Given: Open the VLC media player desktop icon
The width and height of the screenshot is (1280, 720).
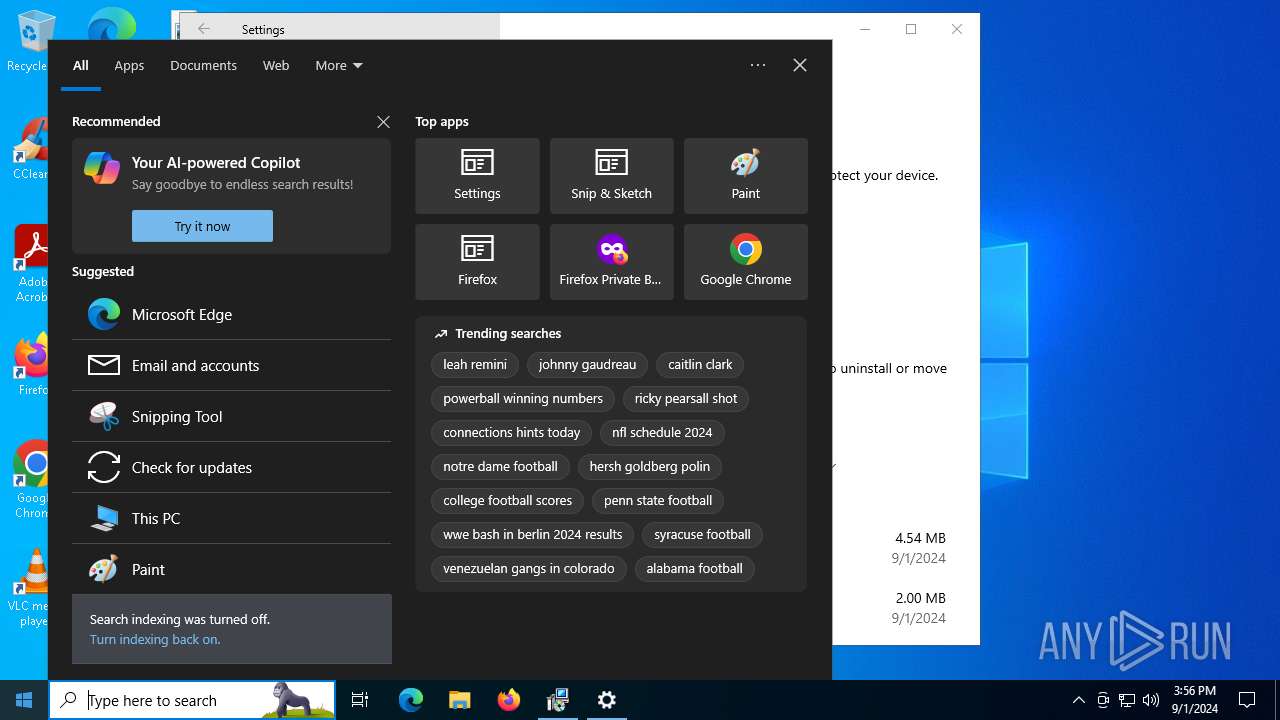Looking at the screenshot, I should [33, 588].
